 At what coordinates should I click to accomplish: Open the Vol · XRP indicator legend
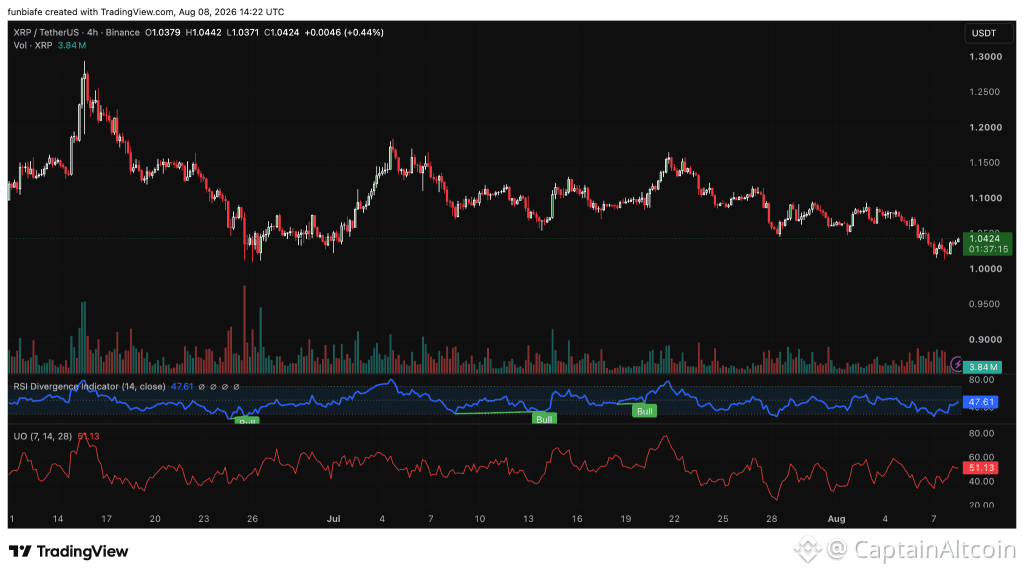pyautogui.click(x=33, y=46)
